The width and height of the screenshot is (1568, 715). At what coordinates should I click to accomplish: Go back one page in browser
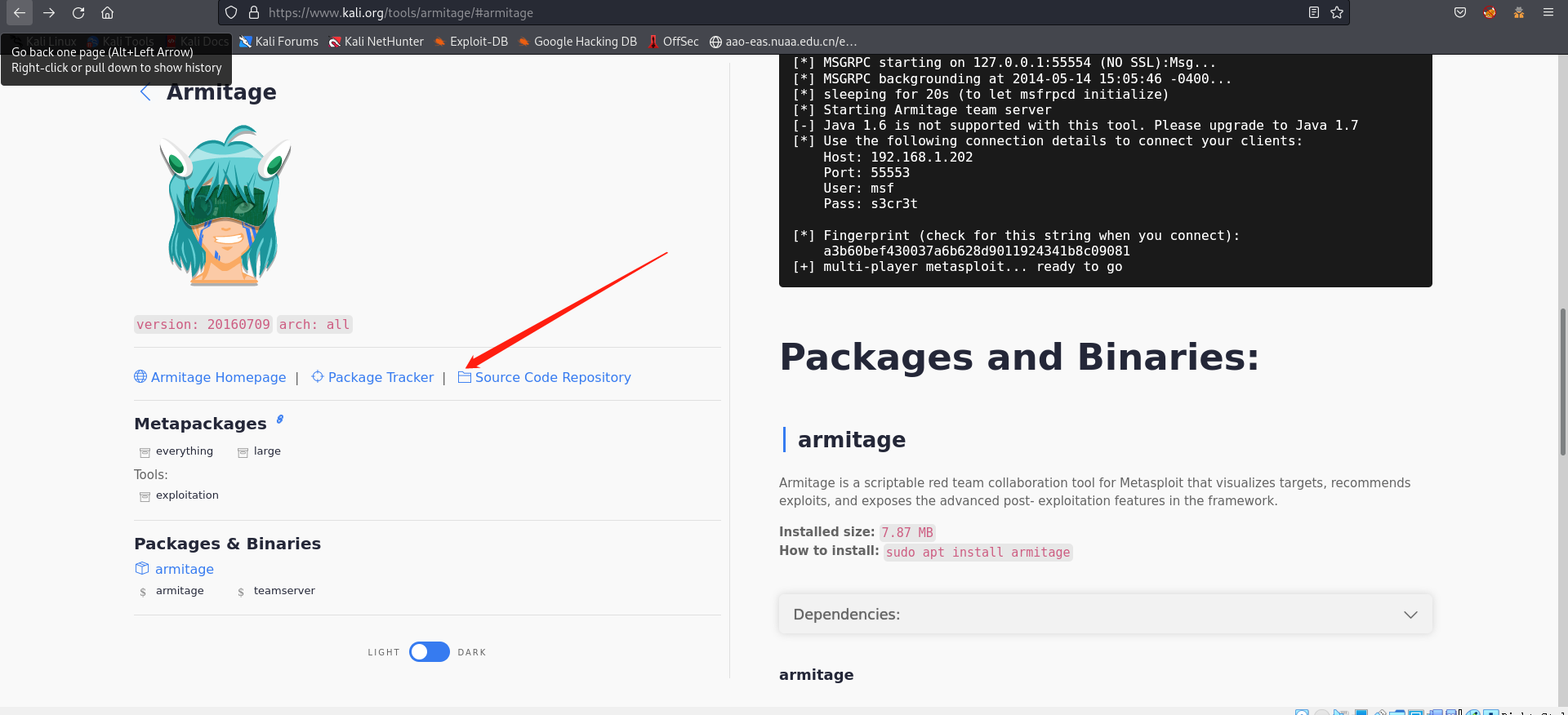point(20,12)
